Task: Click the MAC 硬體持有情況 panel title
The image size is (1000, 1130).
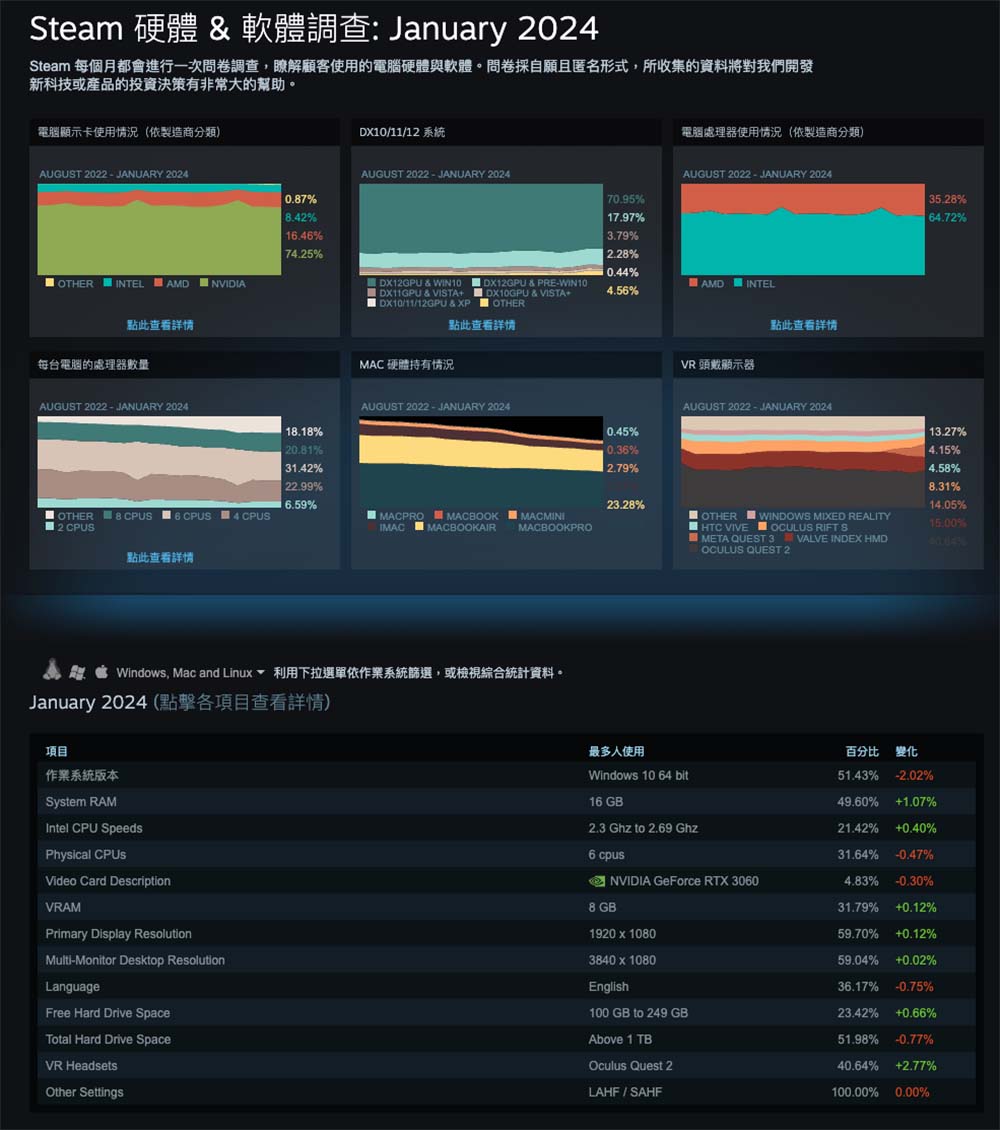Action: (406, 365)
